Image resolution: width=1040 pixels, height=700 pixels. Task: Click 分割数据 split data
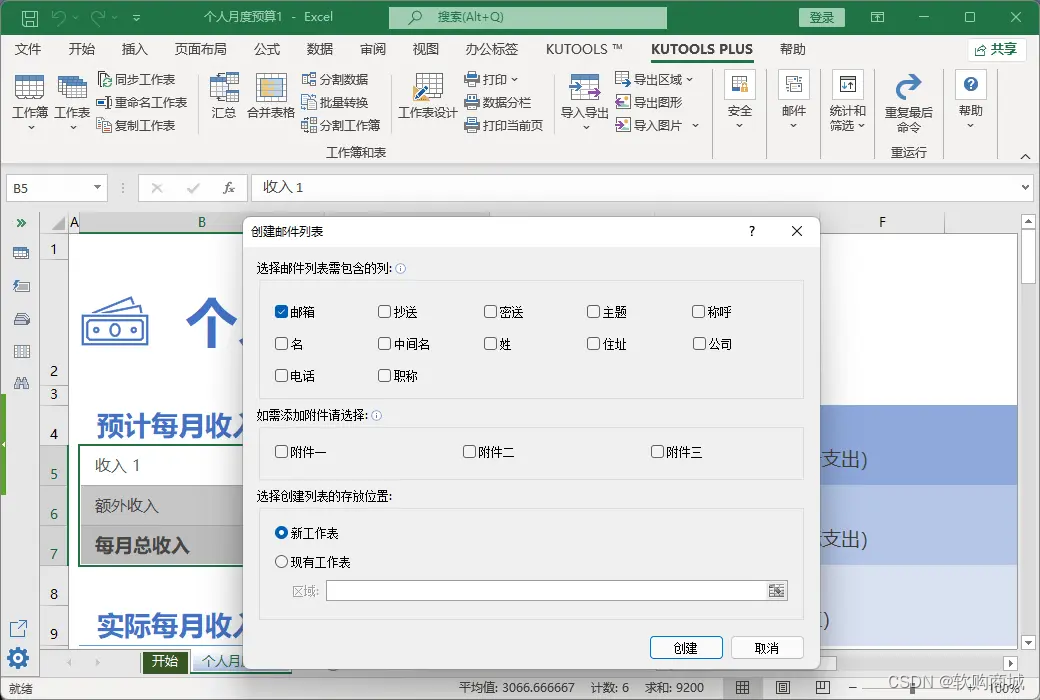pyautogui.click(x=335, y=80)
